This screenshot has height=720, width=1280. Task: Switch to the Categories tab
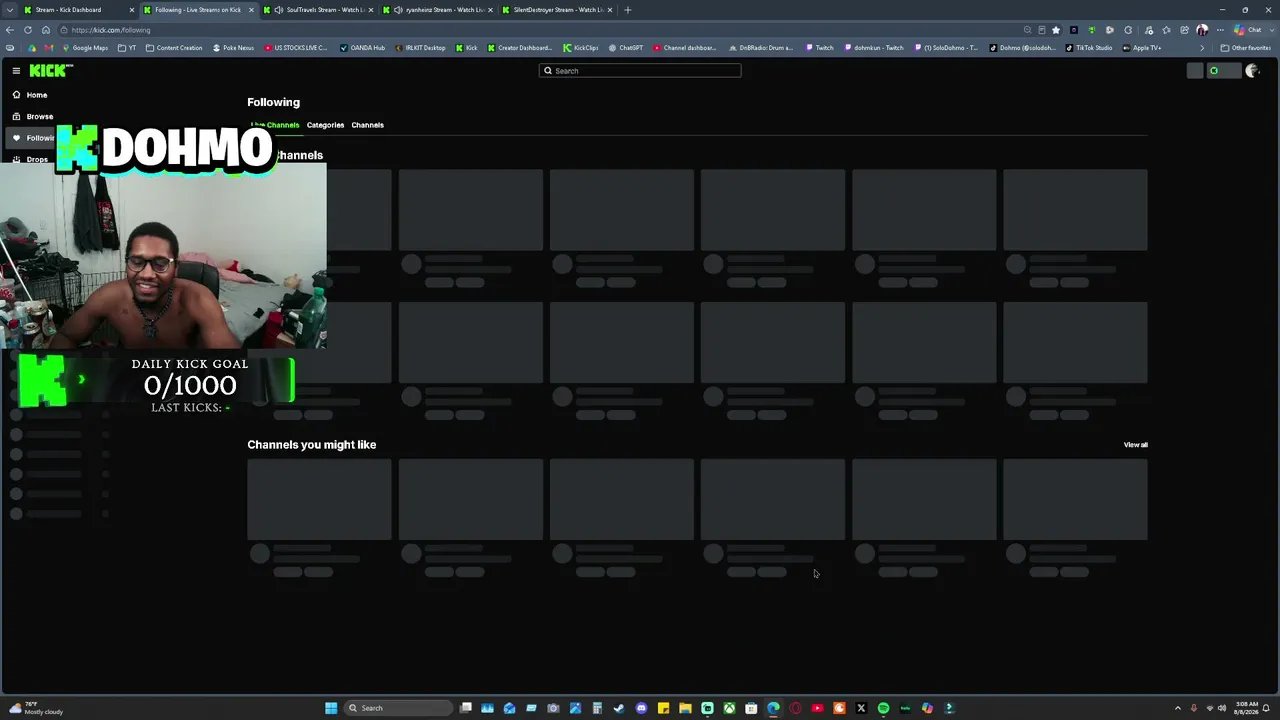click(x=325, y=125)
